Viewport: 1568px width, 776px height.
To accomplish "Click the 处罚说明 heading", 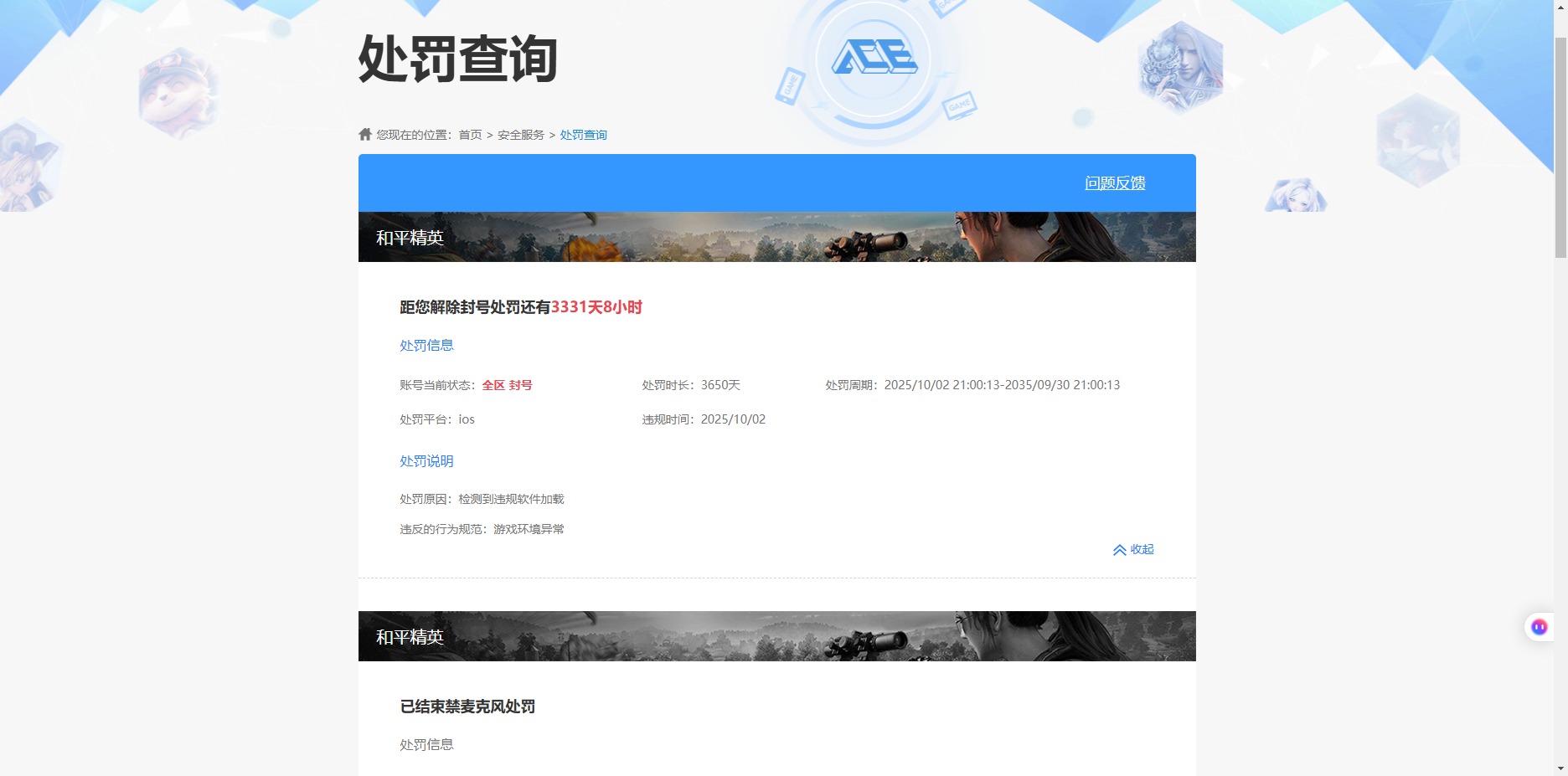I will 426,461.
